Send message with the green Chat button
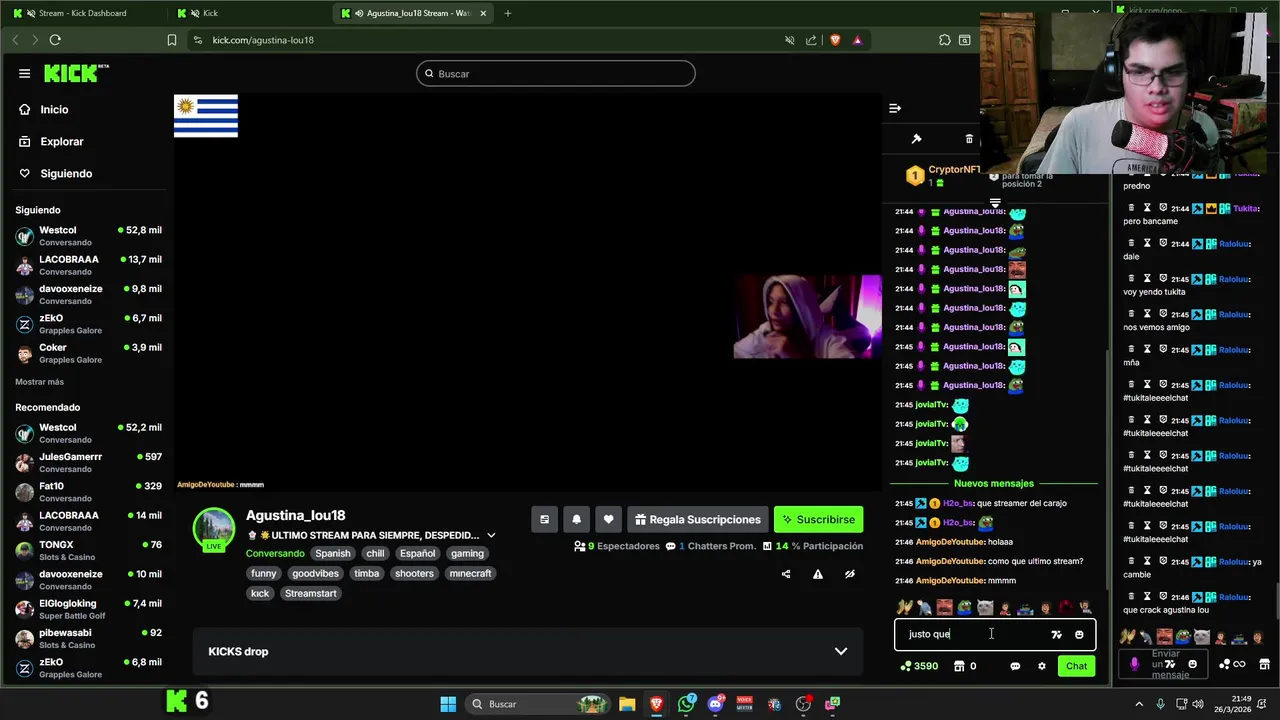Image resolution: width=1280 pixels, height=720 pixels. coord(1076,666)
